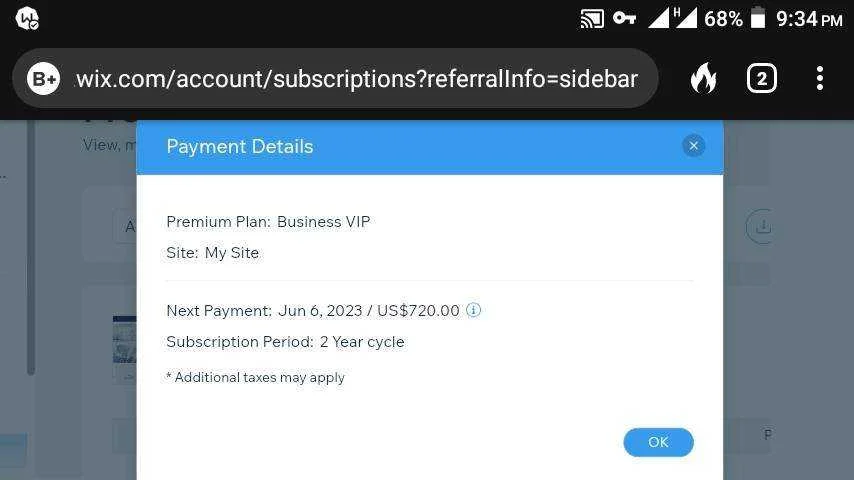
Task: Tap the signal strength icon
Action: click(673, 18)
